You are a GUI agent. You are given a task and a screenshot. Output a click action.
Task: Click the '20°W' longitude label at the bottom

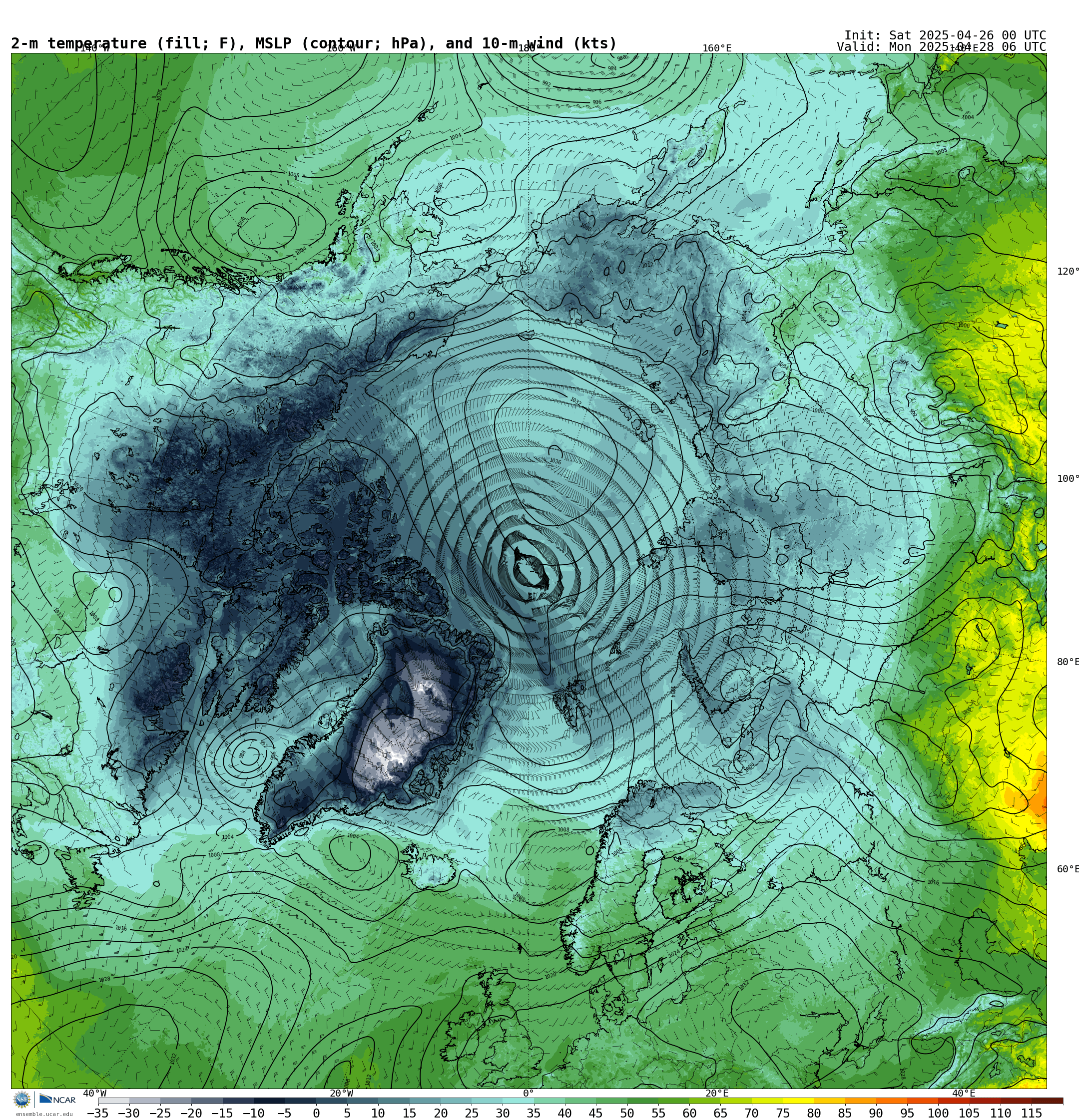pyautogui.click(x=341, y=1093)
